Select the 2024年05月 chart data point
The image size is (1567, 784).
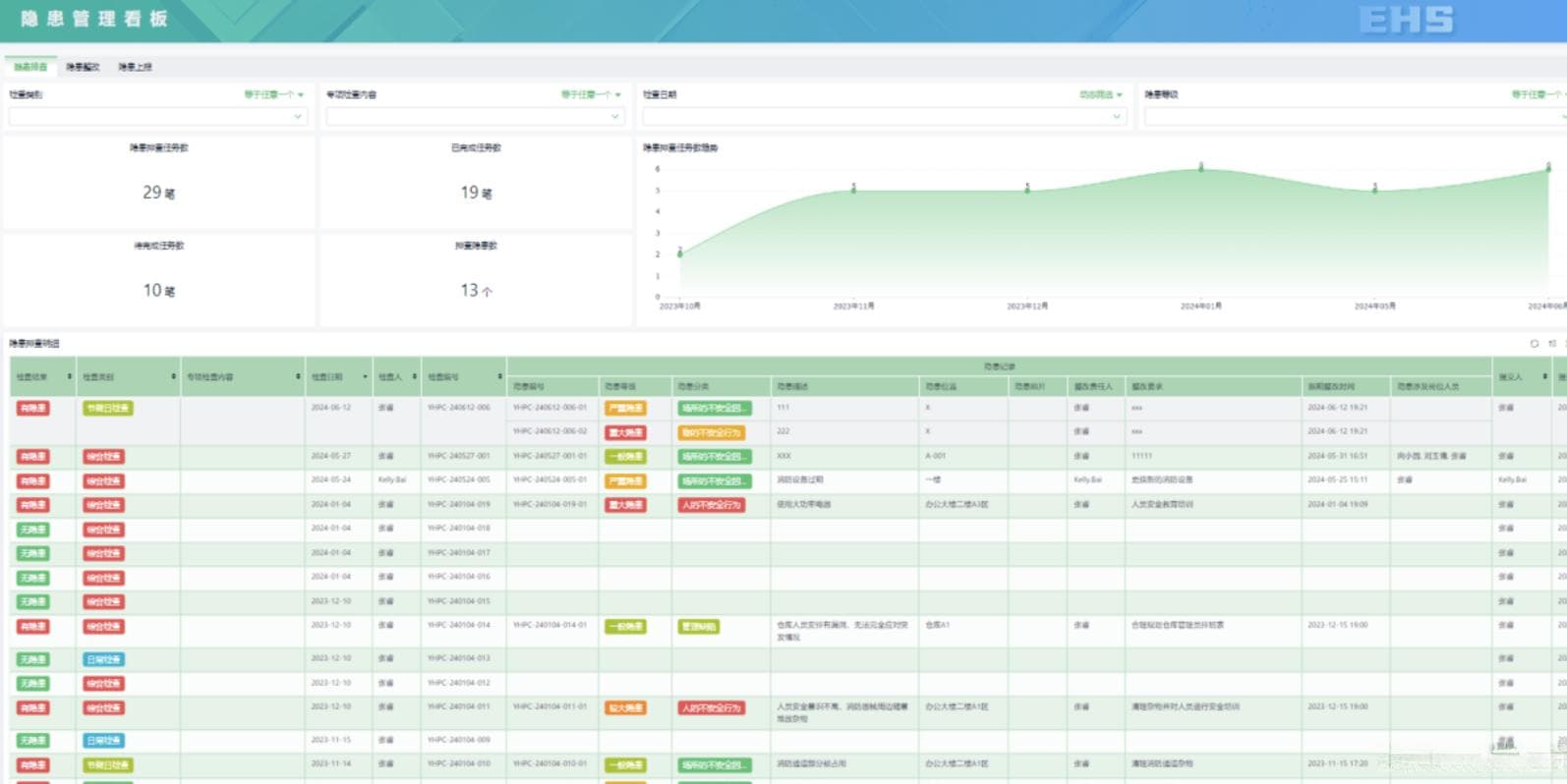(x=1374, y=190)
